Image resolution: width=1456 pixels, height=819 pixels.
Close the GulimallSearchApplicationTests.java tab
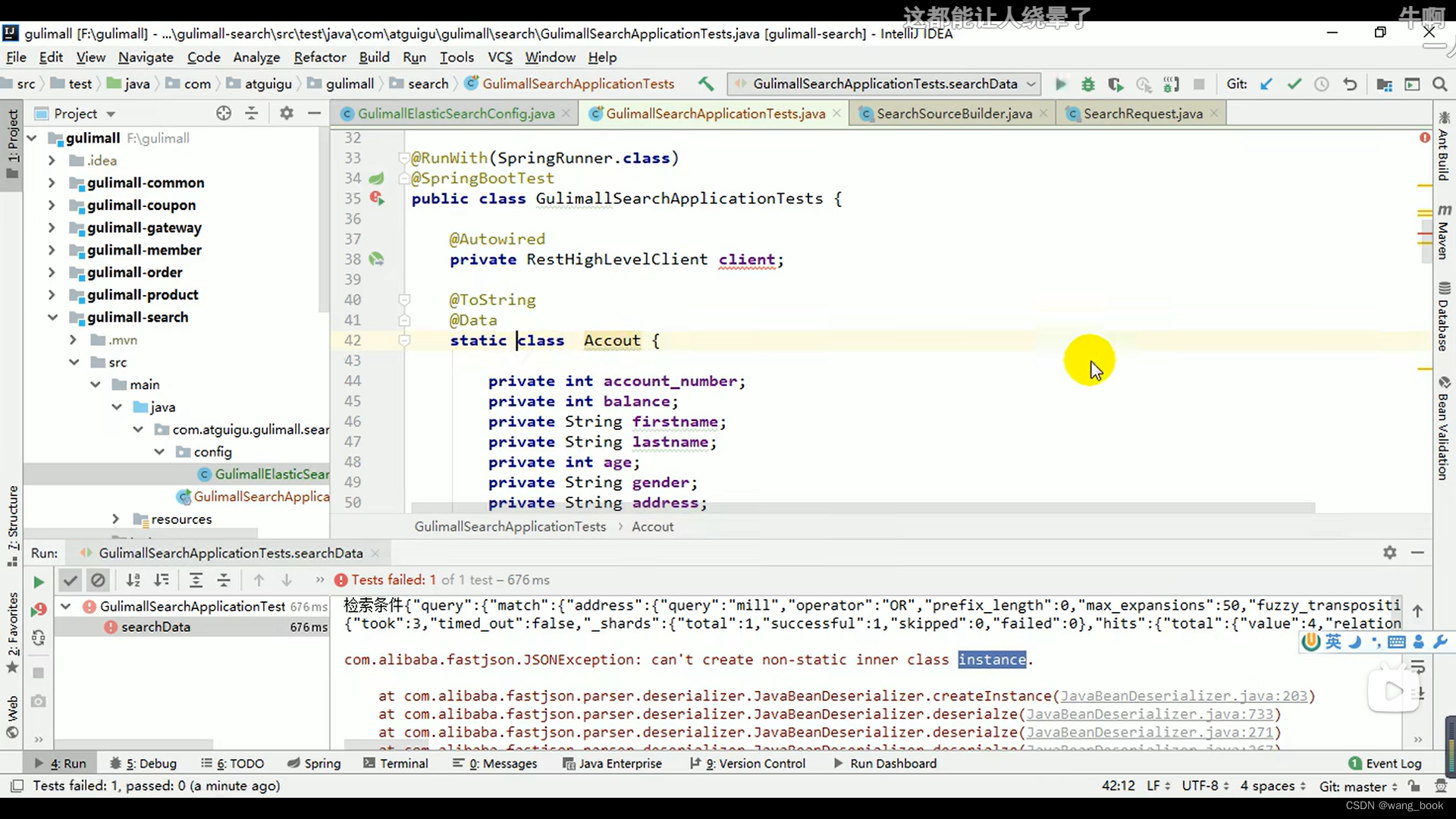[836, 113]
